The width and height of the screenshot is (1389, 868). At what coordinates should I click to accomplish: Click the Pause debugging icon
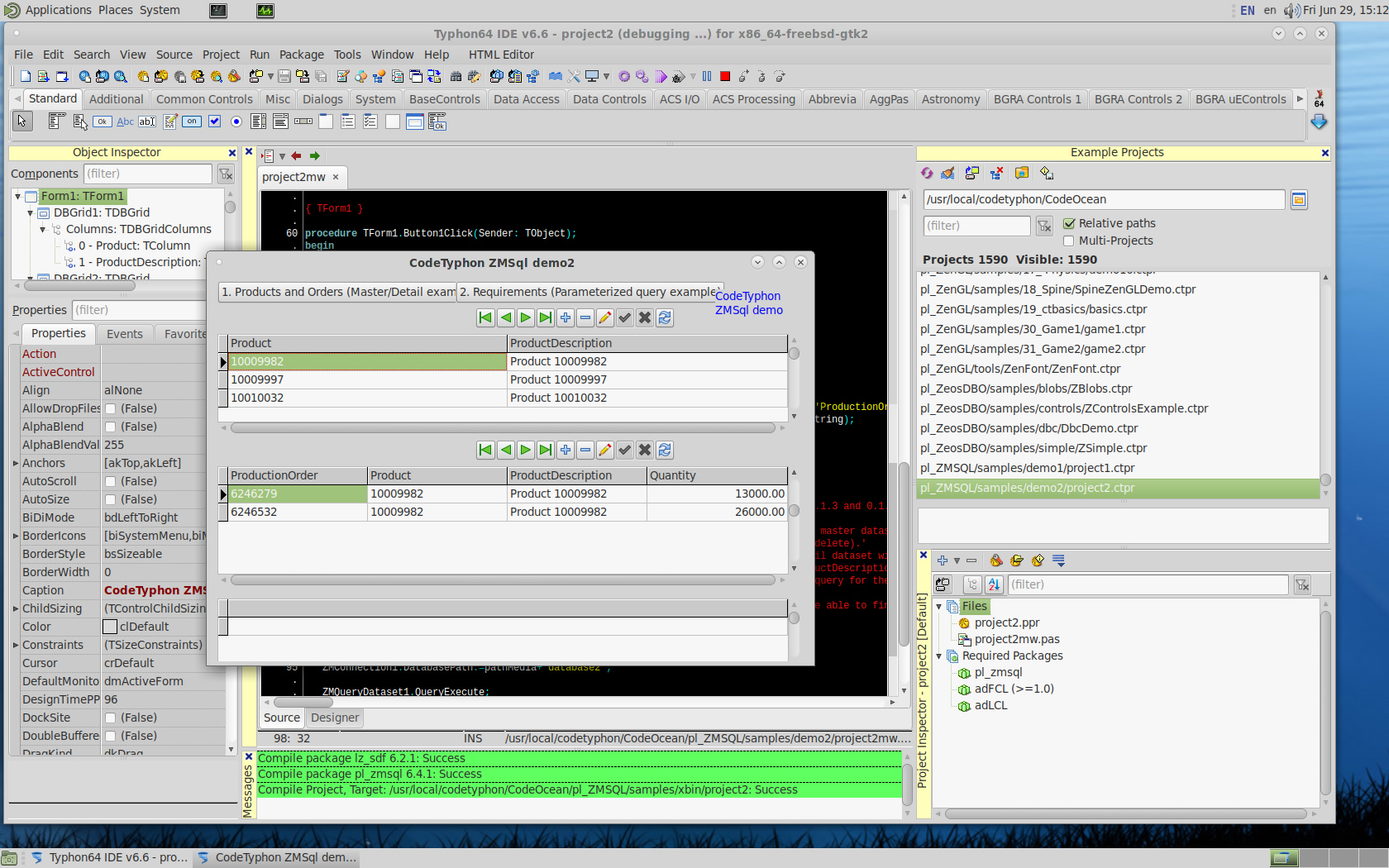707,76
